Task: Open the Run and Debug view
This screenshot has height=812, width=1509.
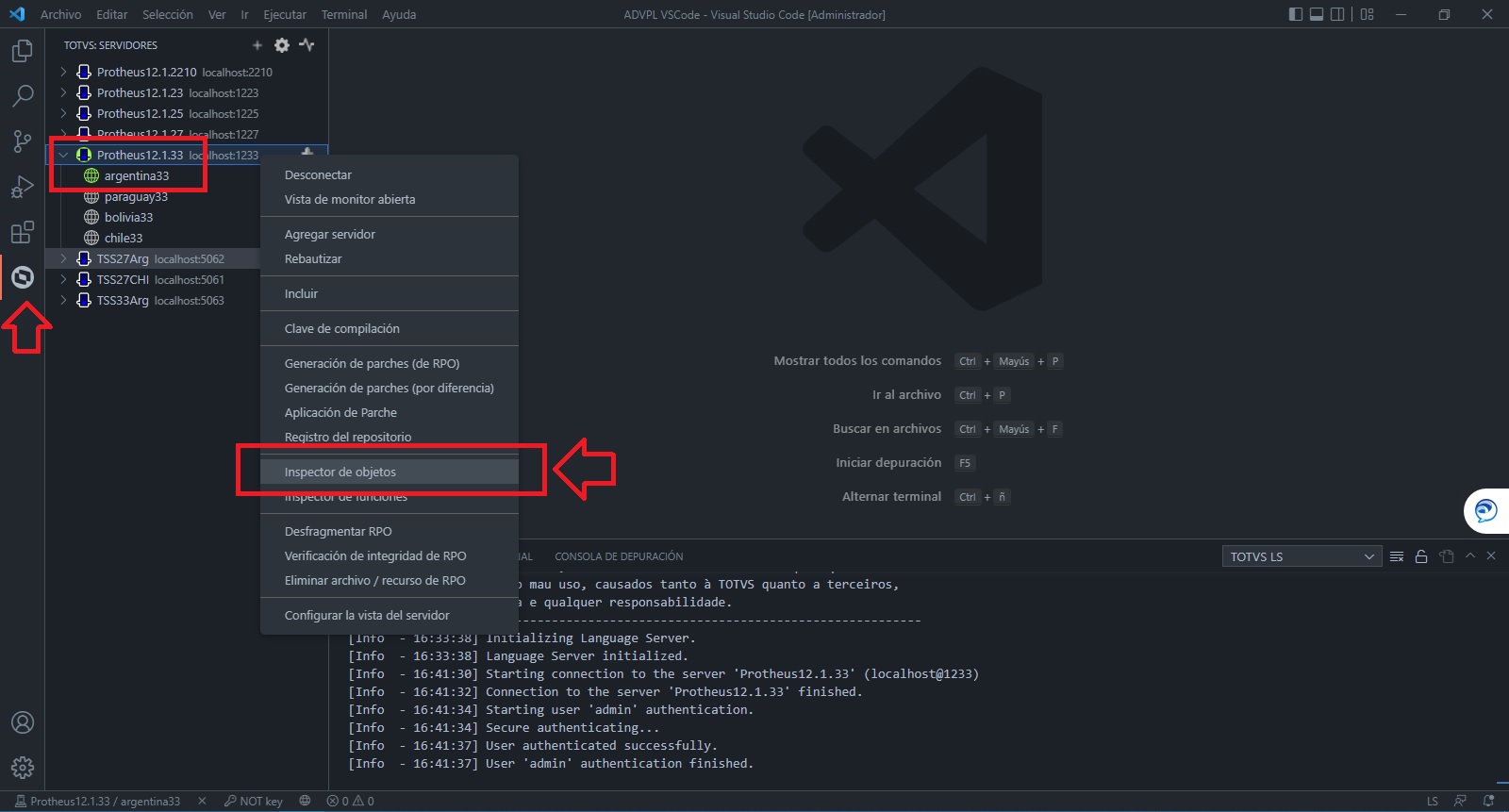Action: point(23,187)
